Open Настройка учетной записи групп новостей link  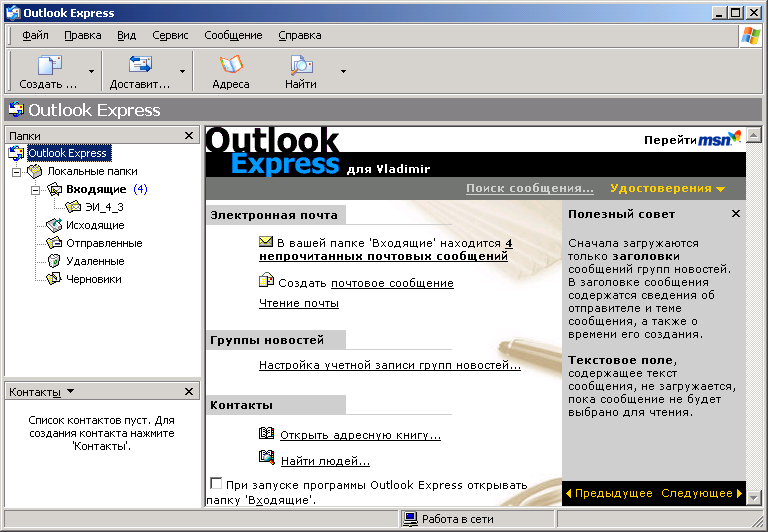[389, 365]
